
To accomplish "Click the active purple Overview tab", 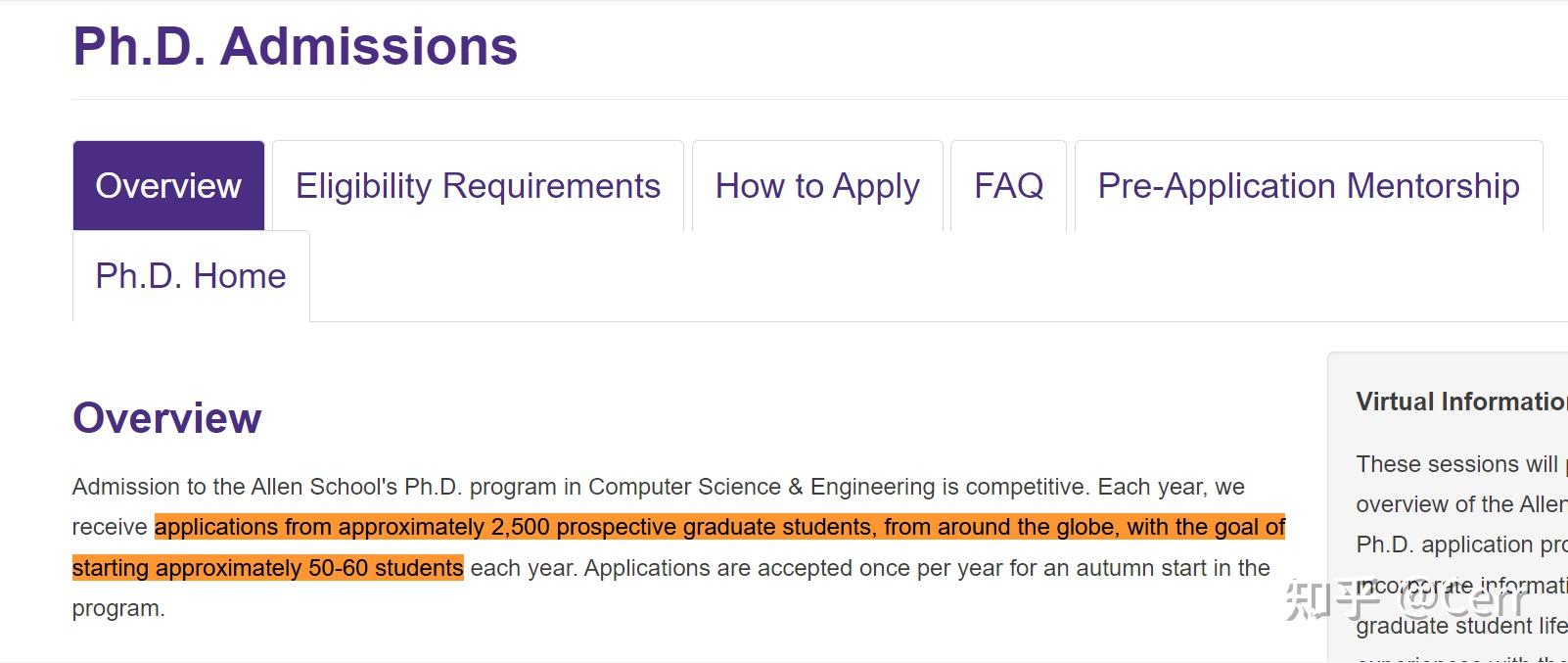I will (168, 186).
